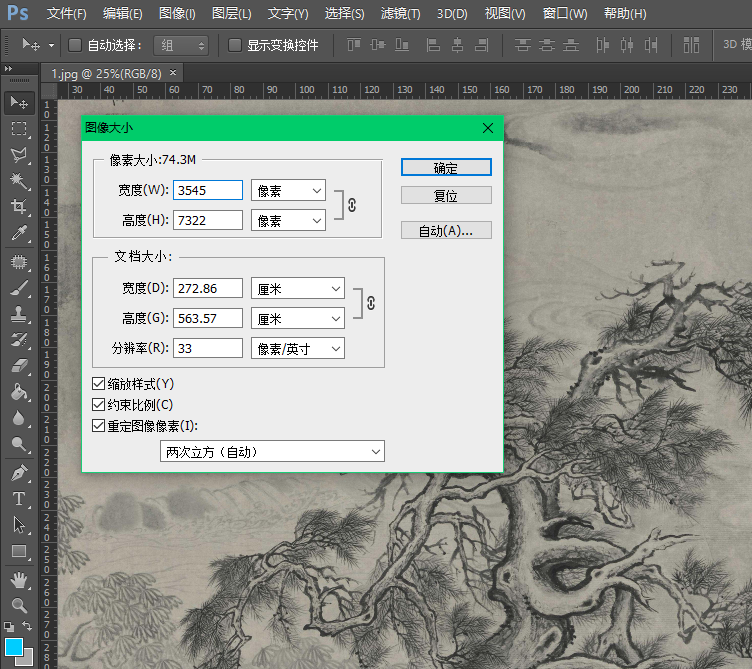Open document height 厘米 unit dropdown
Viewport: 752px width, 669px height.
[298, 318]
